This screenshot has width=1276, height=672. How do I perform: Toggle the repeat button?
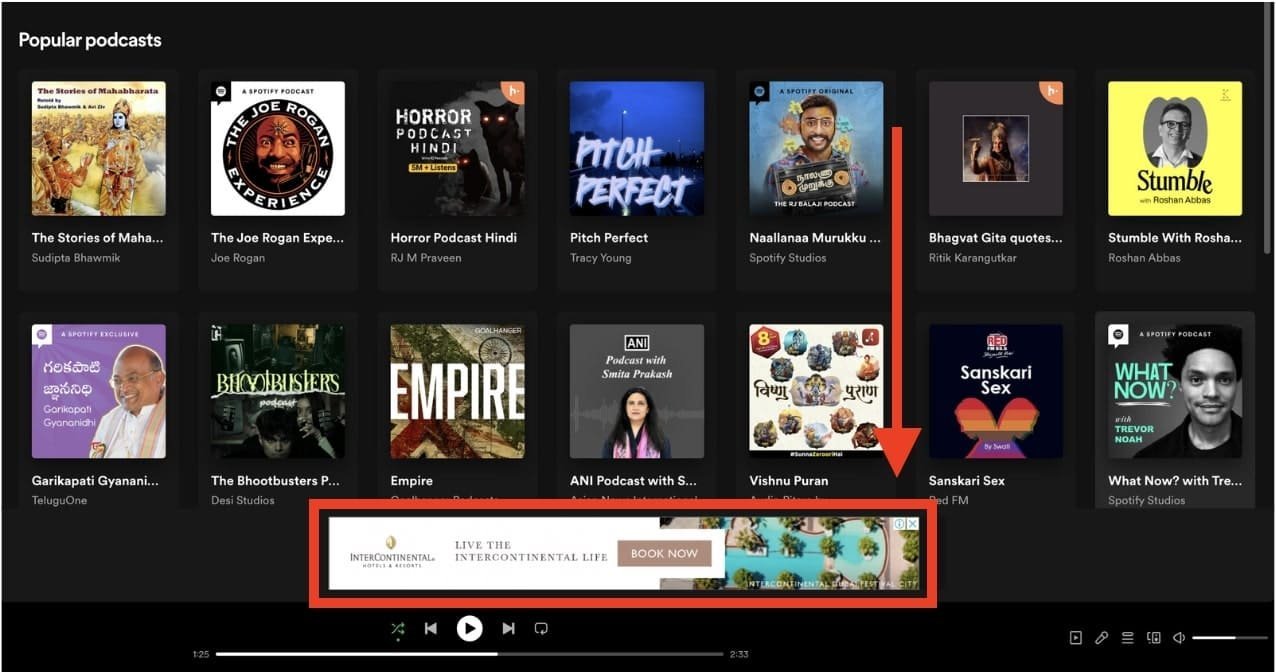tap(541, 629)
